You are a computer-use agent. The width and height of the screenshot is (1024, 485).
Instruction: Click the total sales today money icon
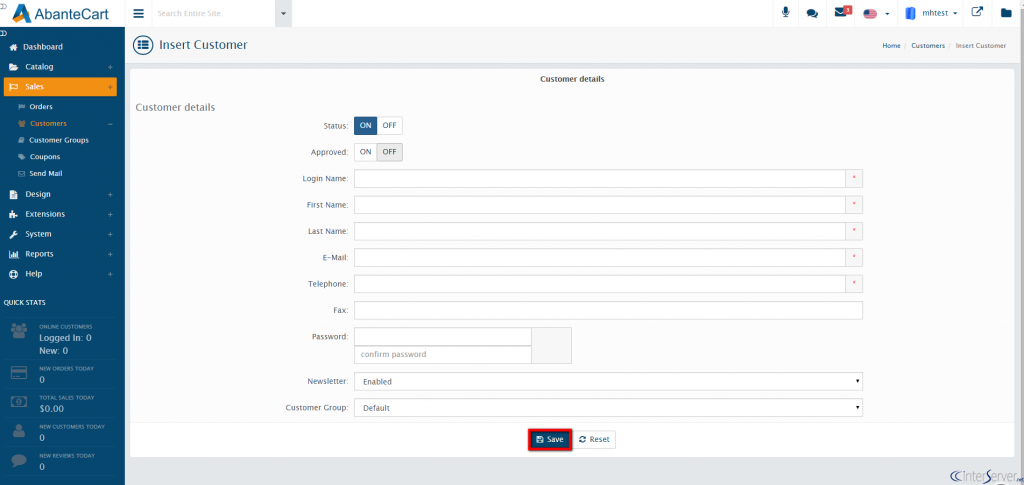(x=19, y=402)
